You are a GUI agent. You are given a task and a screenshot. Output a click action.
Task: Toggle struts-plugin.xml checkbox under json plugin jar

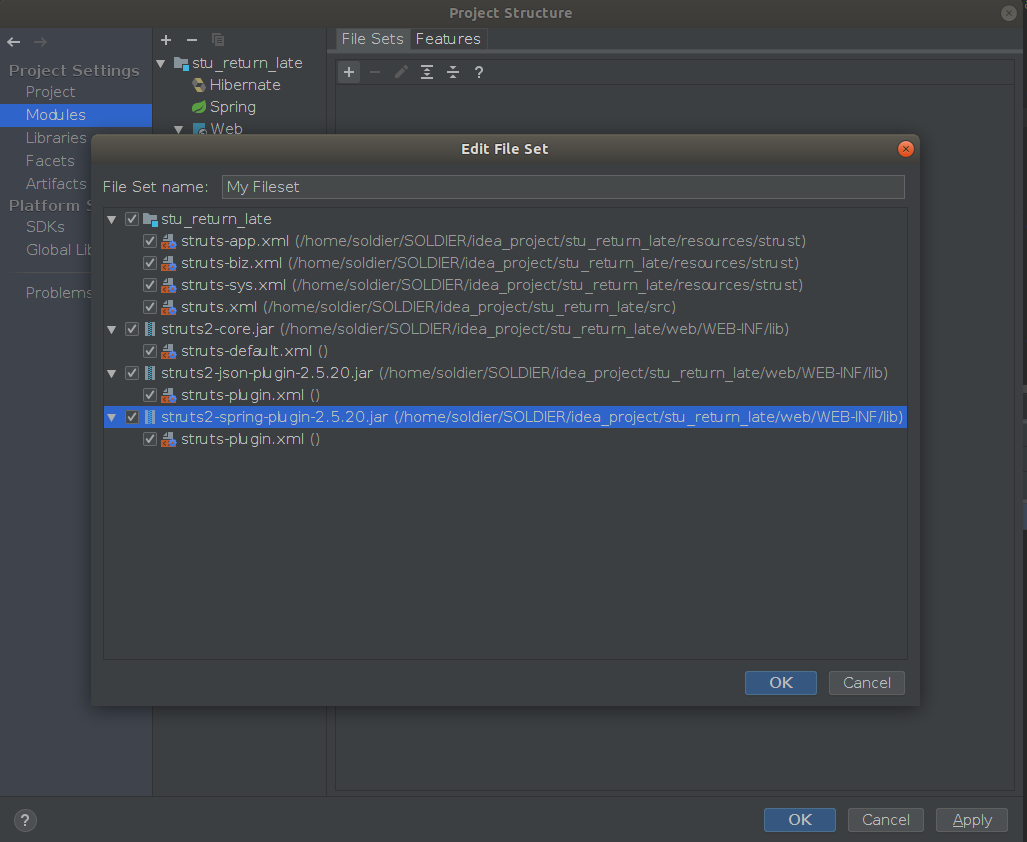150,395
